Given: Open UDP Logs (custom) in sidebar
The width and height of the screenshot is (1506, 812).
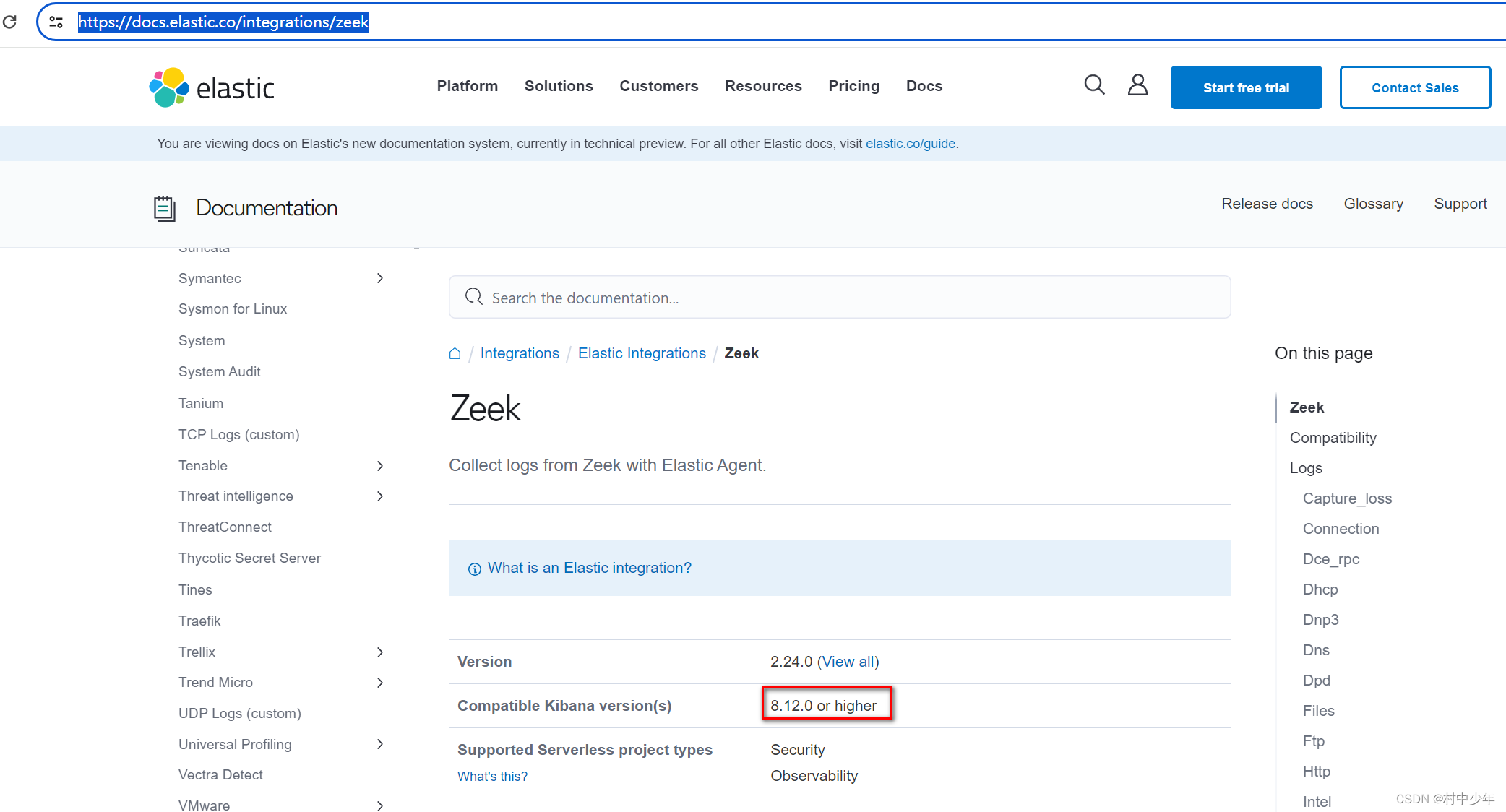Looking at the screenshot, I should click(240, 714).
